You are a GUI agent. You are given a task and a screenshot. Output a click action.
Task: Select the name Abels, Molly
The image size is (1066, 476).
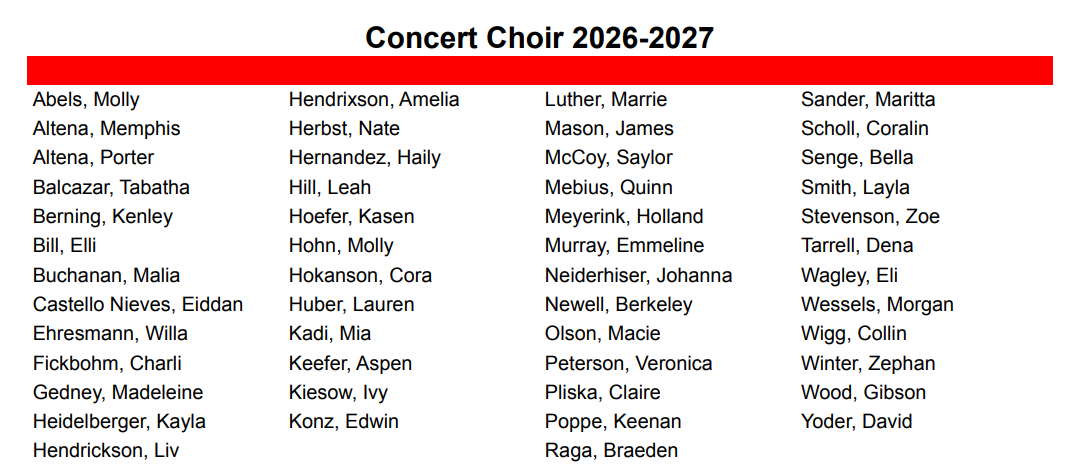pos(86,99)
